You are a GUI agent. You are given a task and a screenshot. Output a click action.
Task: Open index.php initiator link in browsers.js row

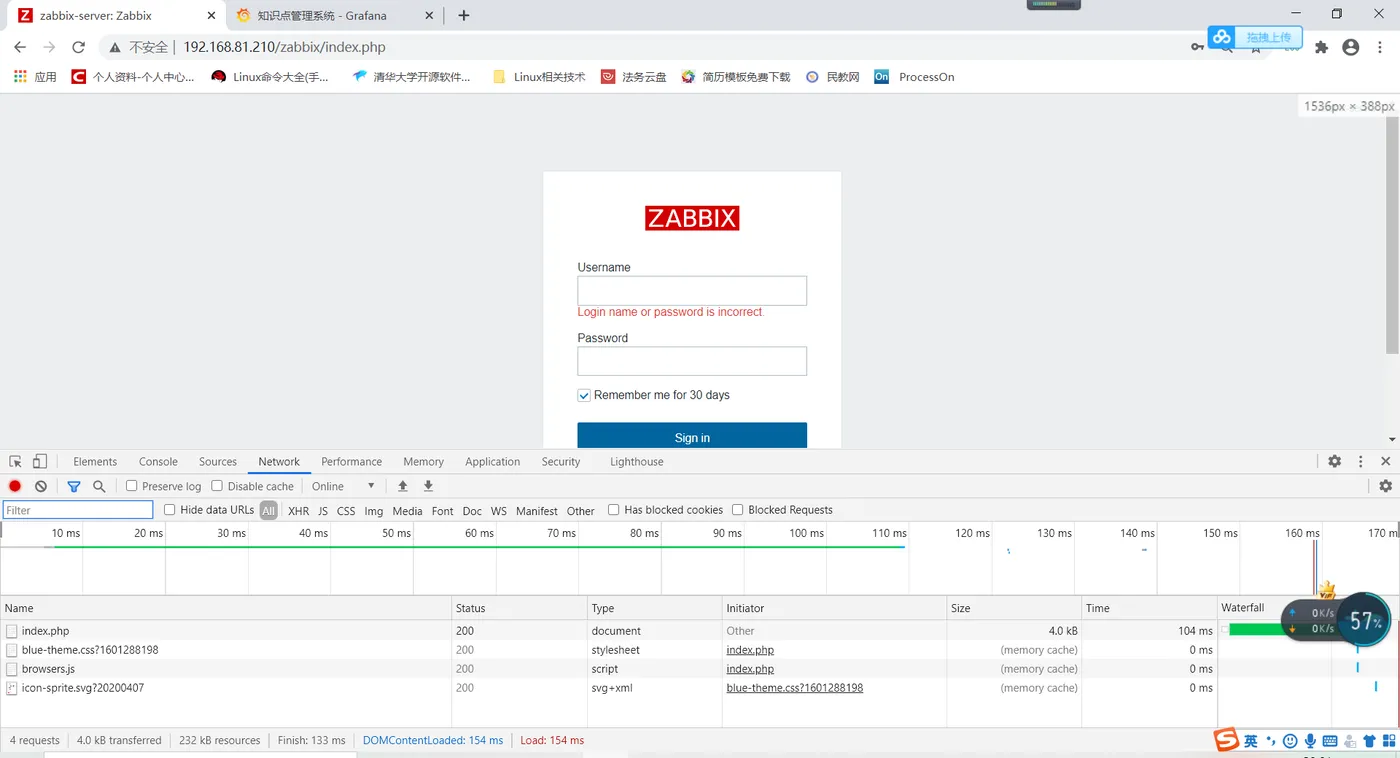click(750, 669)
